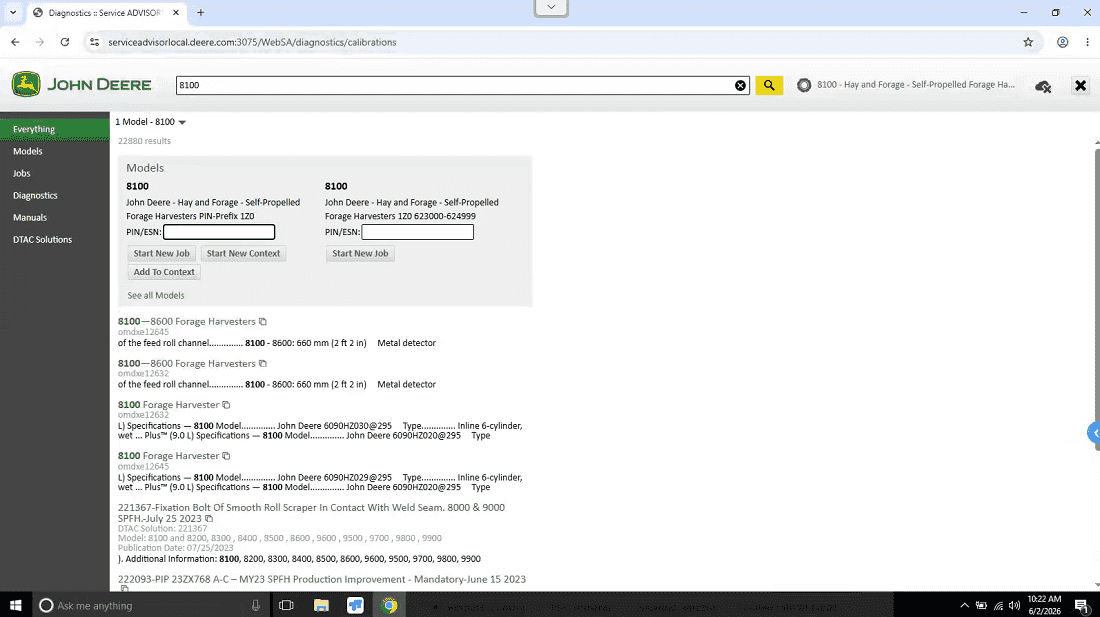Open File Explorer from taskbar
The height and width of the screenshot is (617, 1100).
(x=321, y=605)
